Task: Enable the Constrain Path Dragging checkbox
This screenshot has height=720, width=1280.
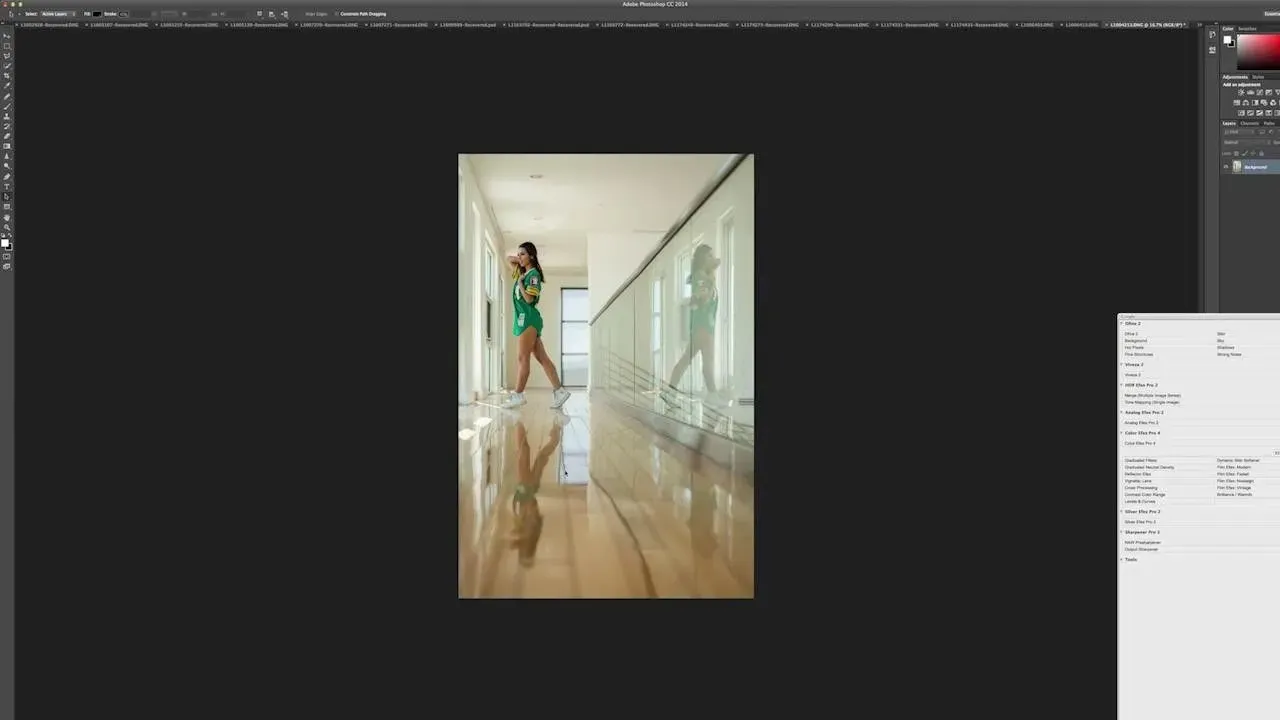Action: 337,14
